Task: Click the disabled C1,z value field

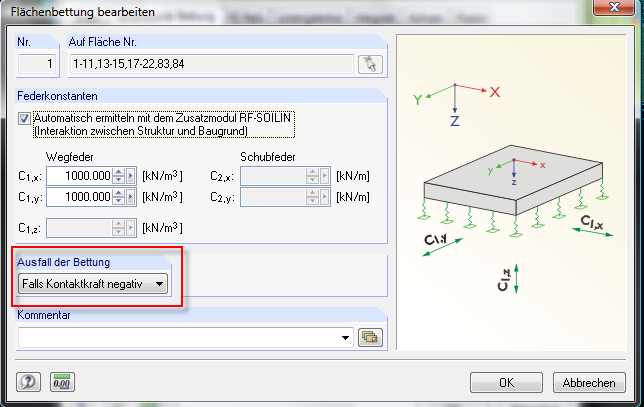Action: point(79,228)
